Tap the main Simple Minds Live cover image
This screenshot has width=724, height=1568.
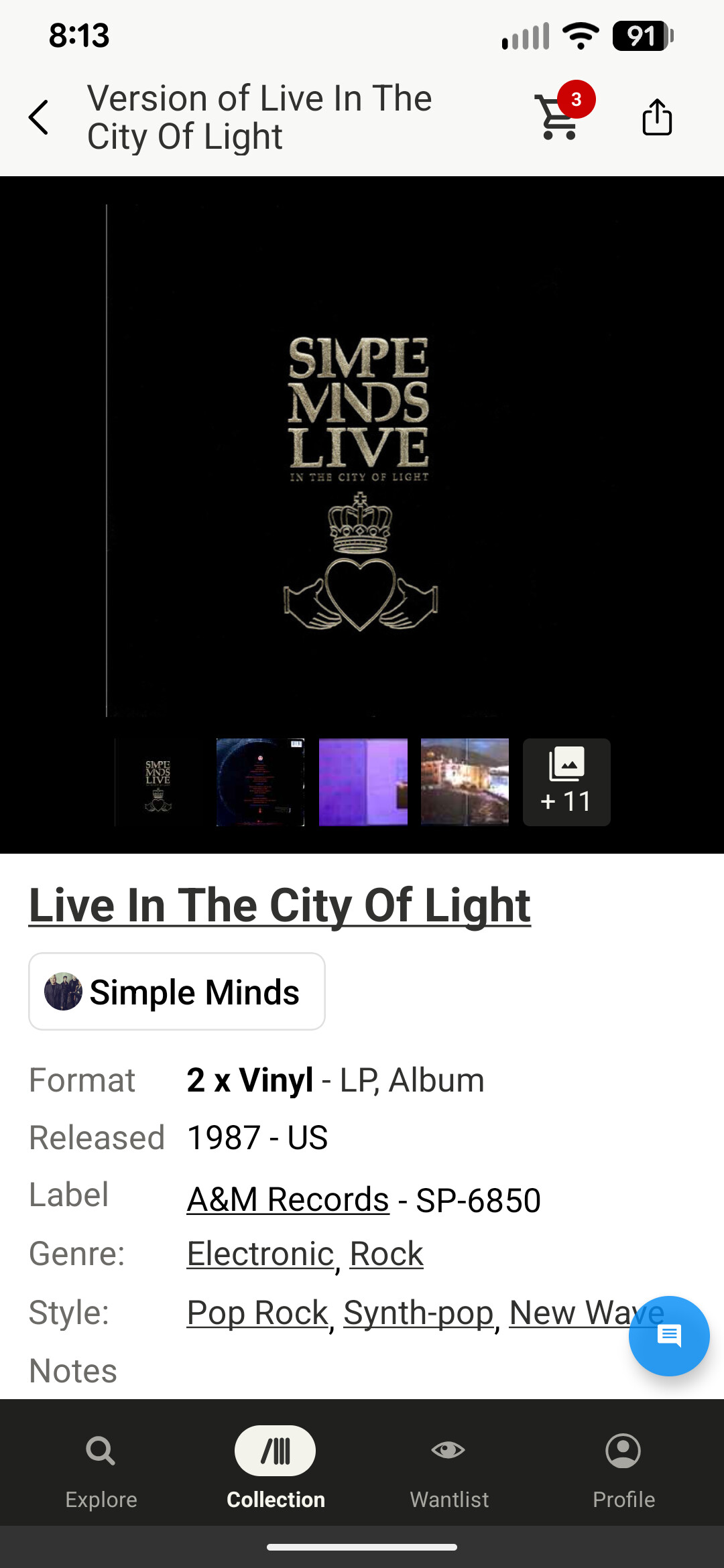click(x=361, y=460)
